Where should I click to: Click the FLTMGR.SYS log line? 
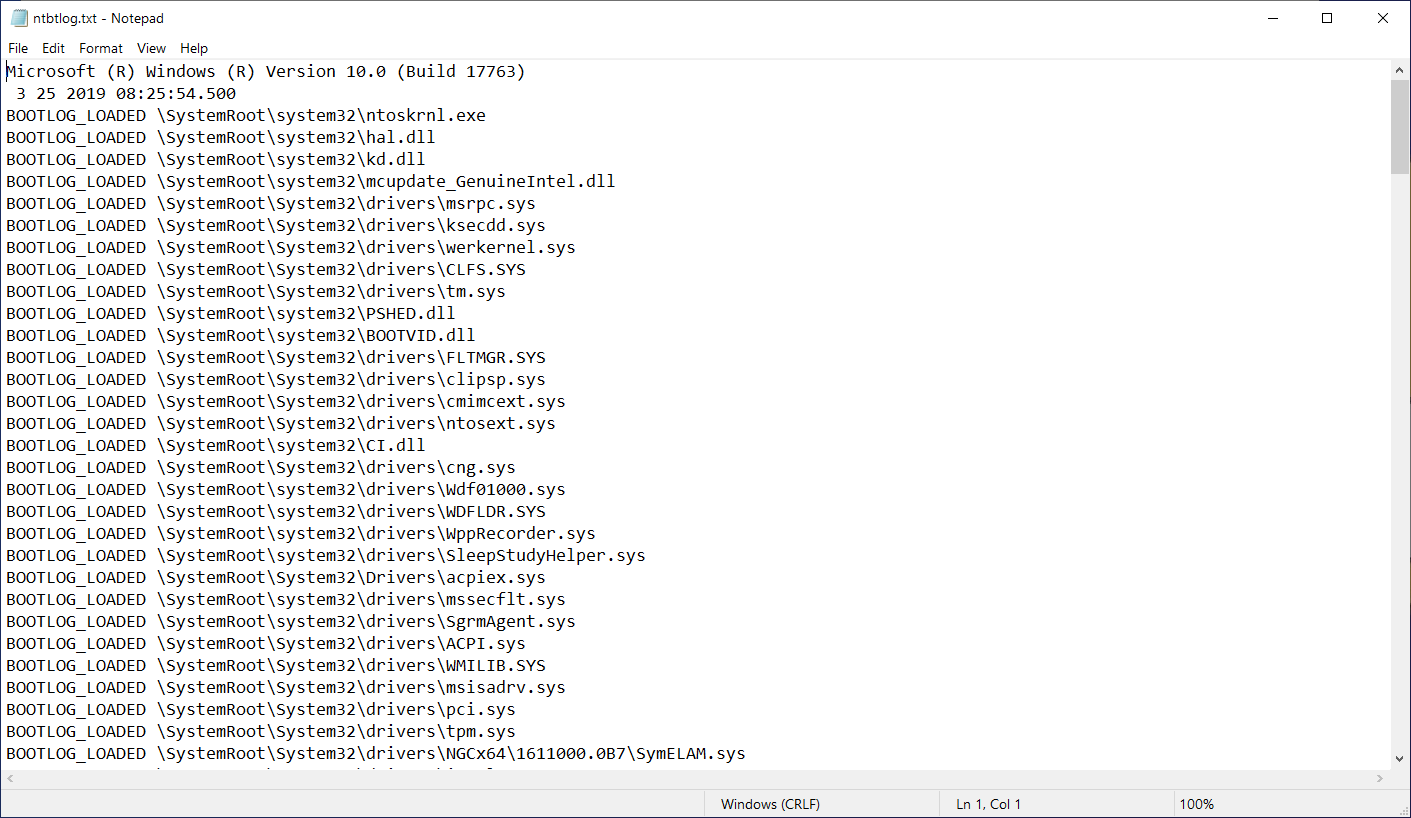[276, 358]
